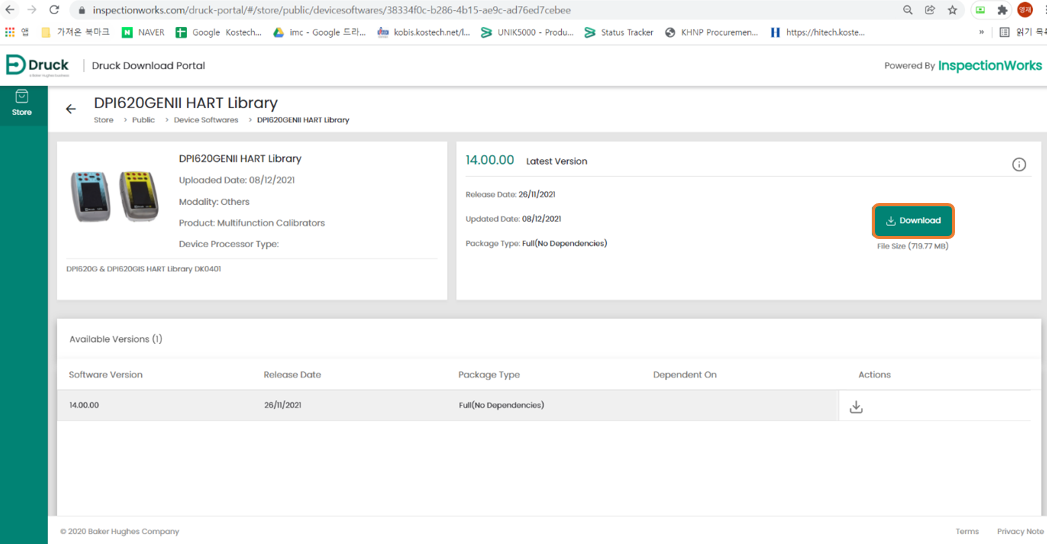The image size is (1047, 545).
Task: Click the Latest Version label
Action: [x=556, y=162]
